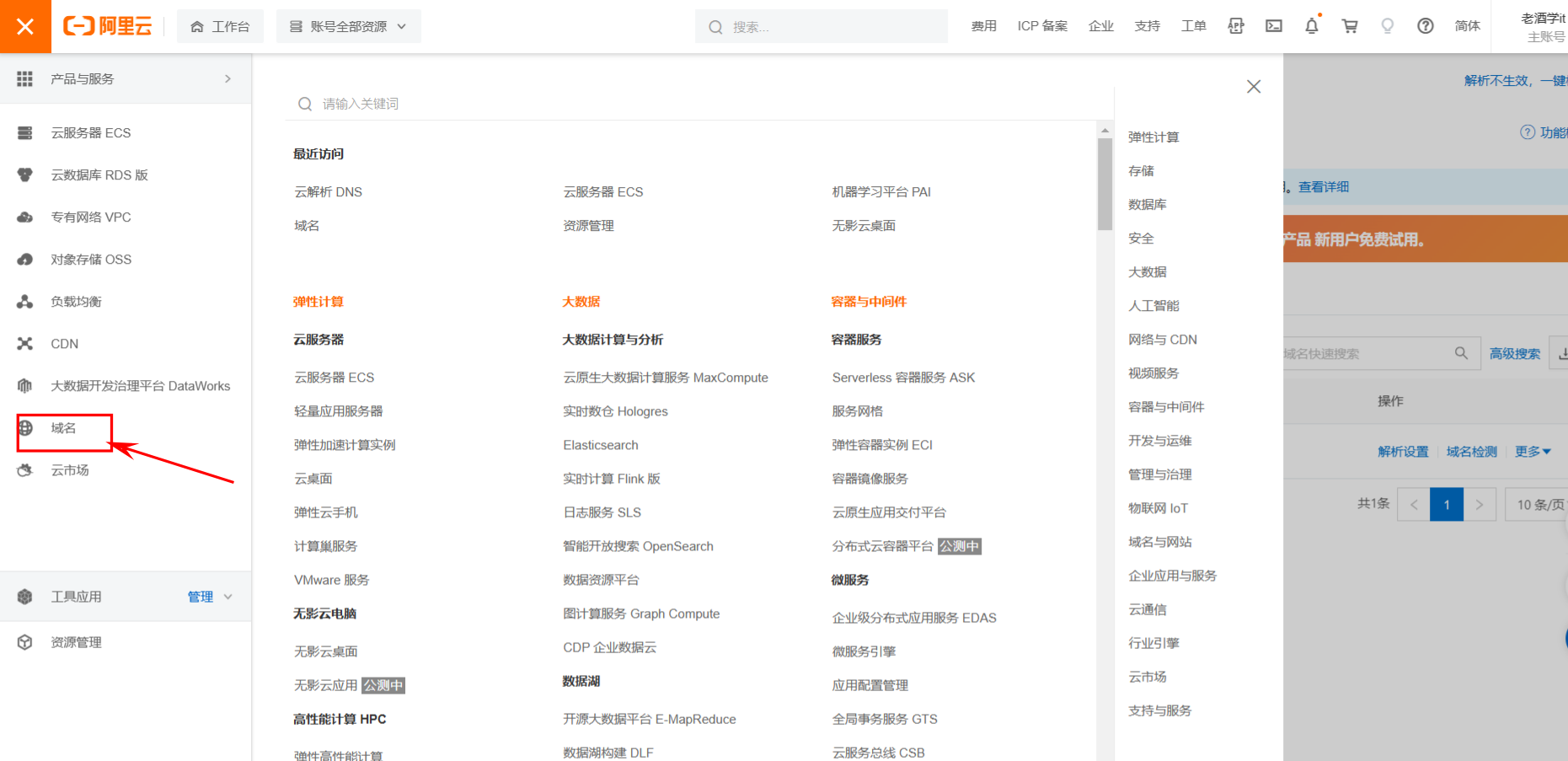Collapse the 工具应用 chevron

tap(228, 597)
